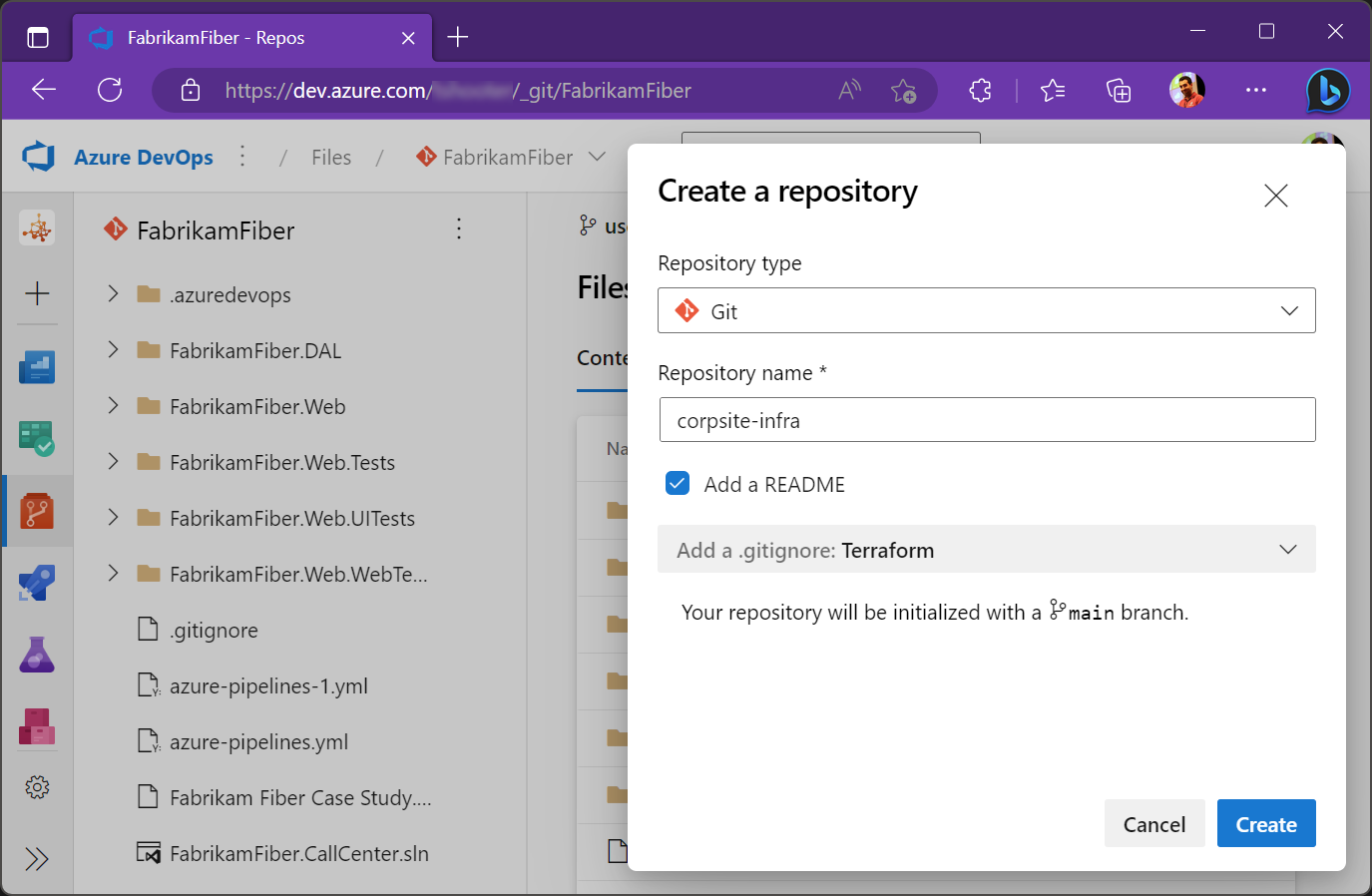Open the FabrikamFiber repo more options menu
The image size is (1372, 896).
[459, 228]
